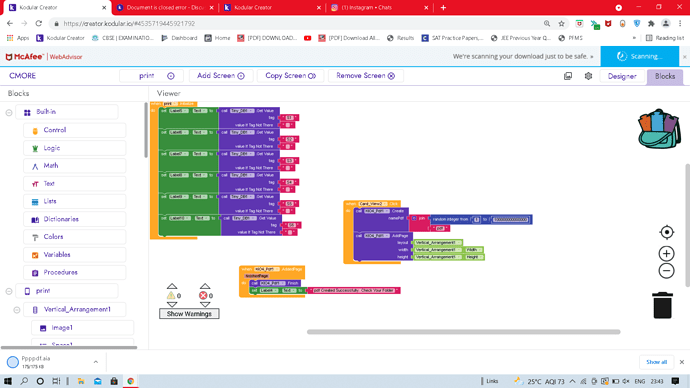Zoom out with the minus icon

click(667, 271)
